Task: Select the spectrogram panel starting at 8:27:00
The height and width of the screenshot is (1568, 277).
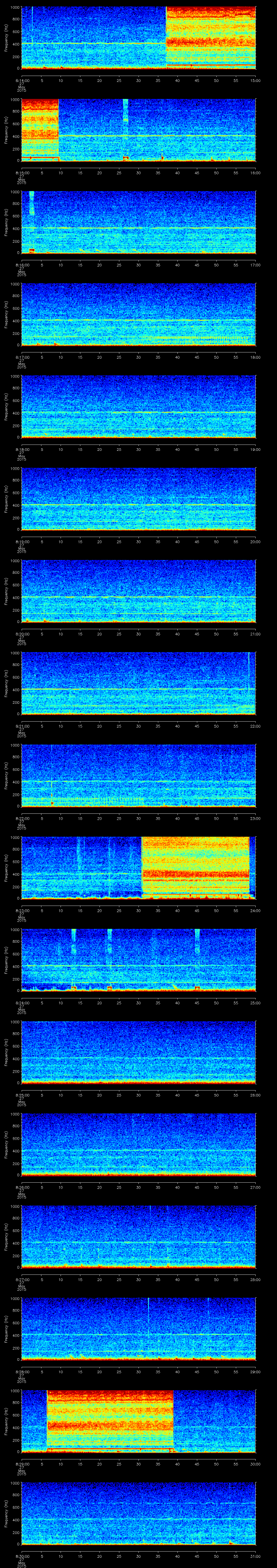Action: (x=138, y=1237)
